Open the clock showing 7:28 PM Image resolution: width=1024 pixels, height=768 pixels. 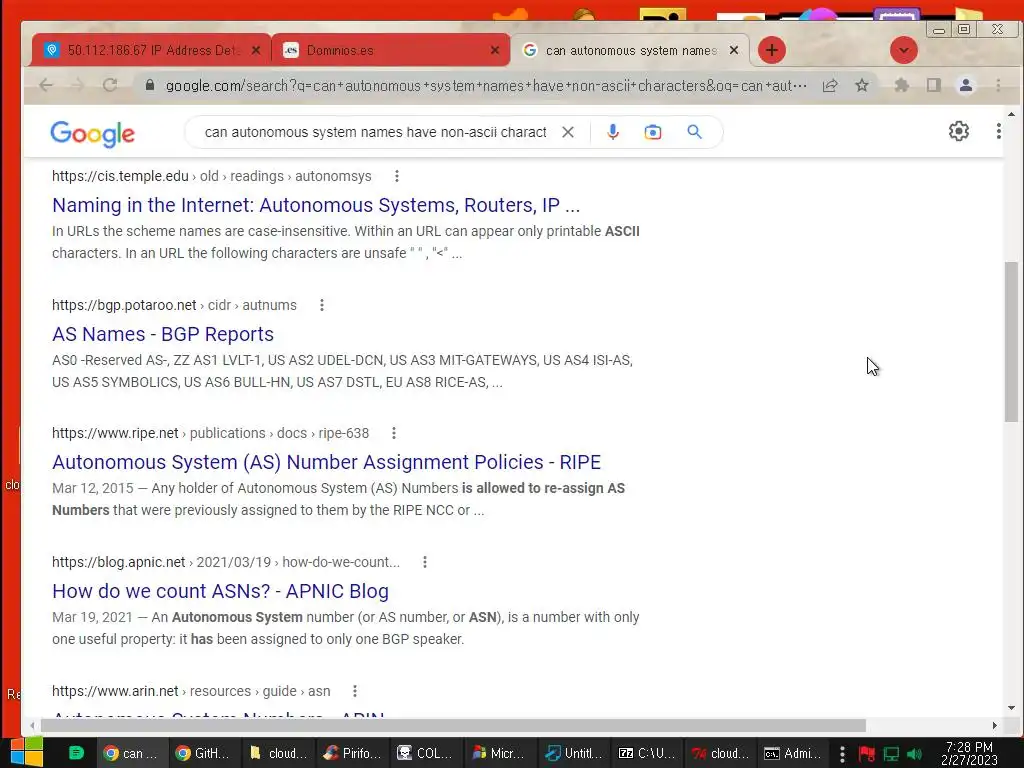(970, 754)
